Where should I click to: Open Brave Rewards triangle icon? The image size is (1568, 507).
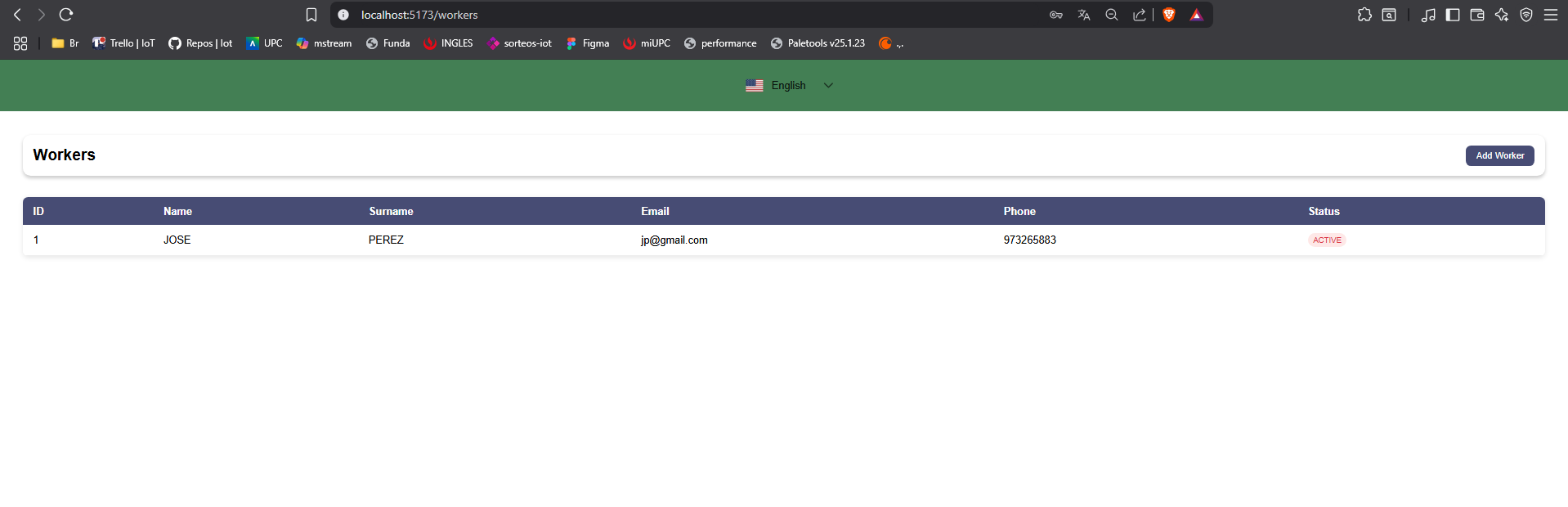coord(1196,15)
